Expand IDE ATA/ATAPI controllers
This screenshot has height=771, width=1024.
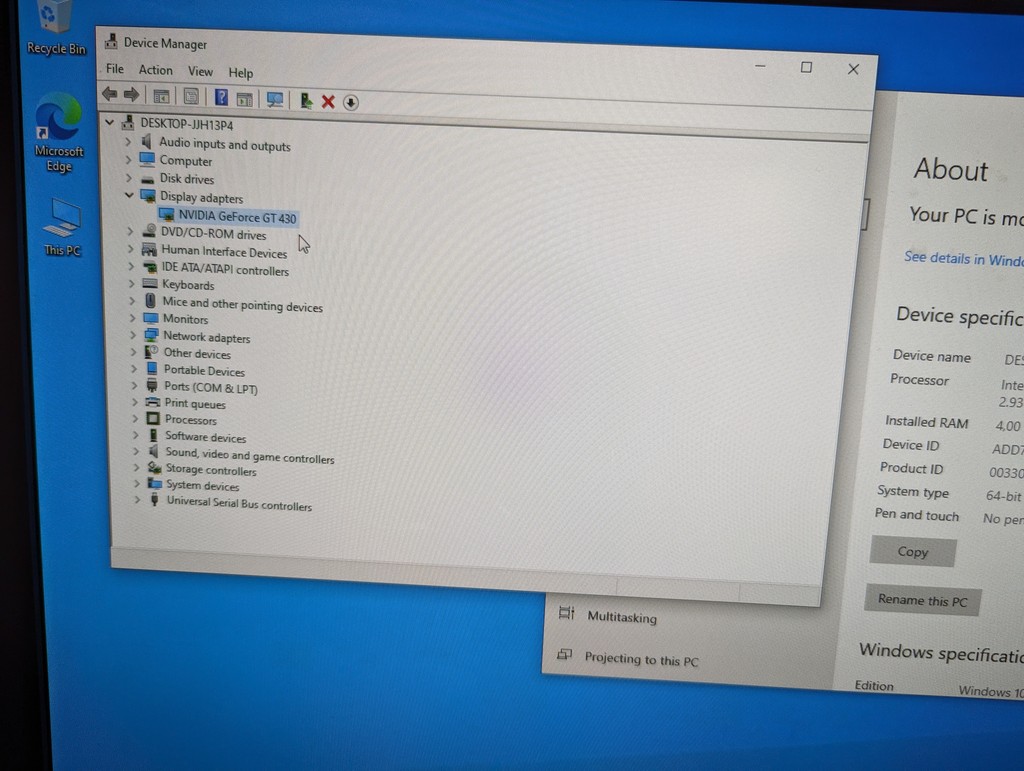[131, 266]
